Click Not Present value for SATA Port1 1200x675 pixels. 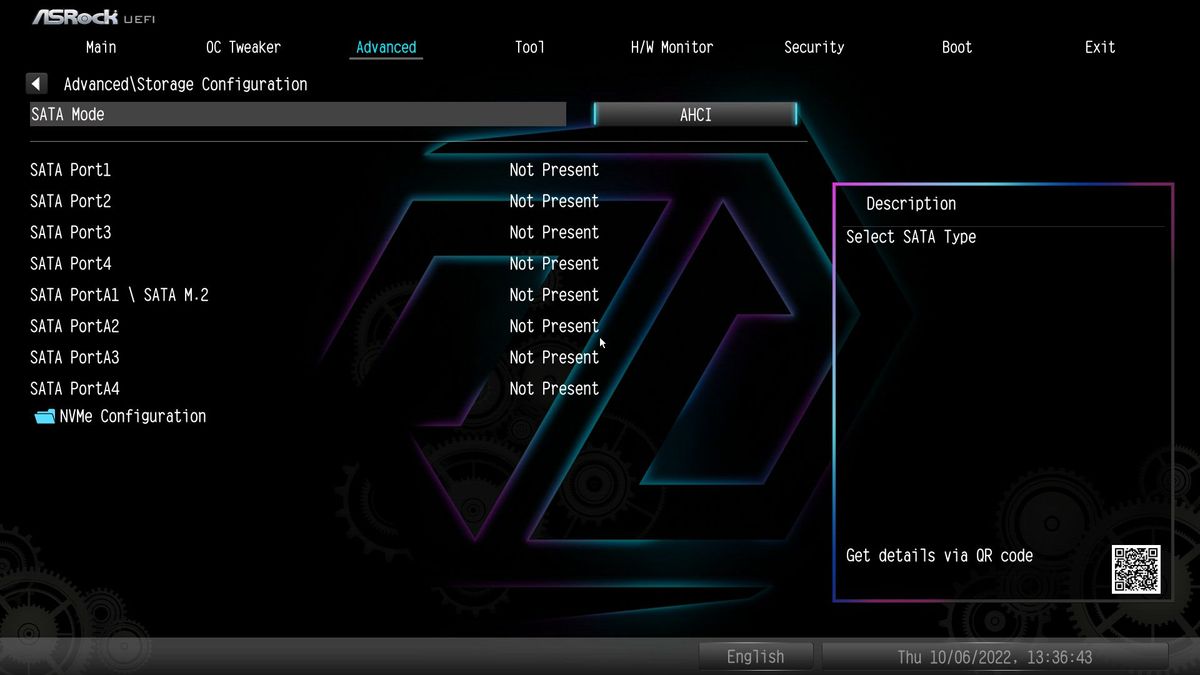[554, 170]
